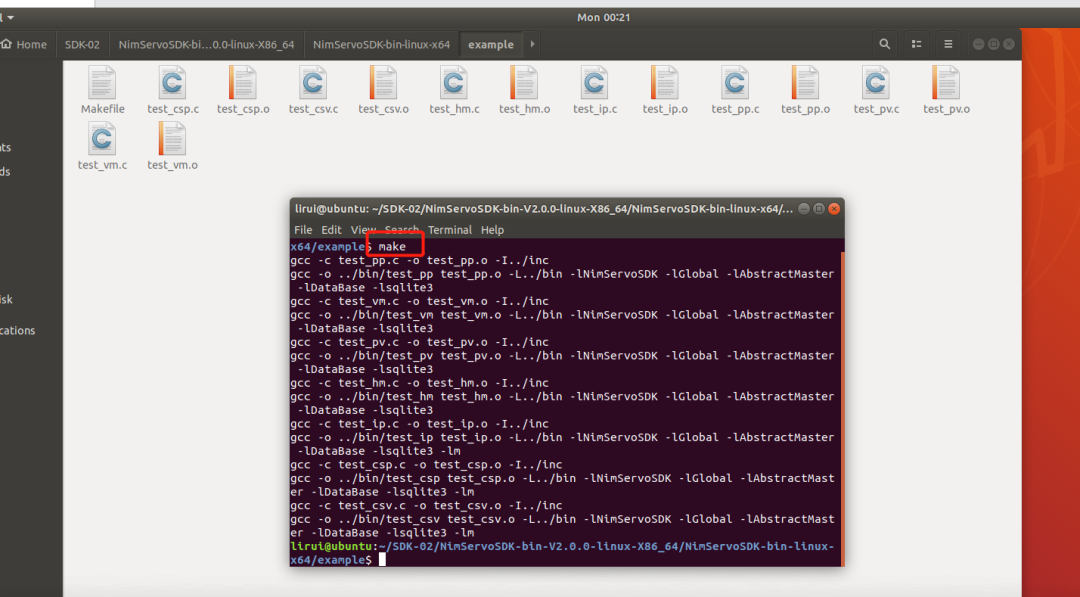Screen dimensions: 1080x597
Task: Click the example path bar segment
Action: point(490,44)
